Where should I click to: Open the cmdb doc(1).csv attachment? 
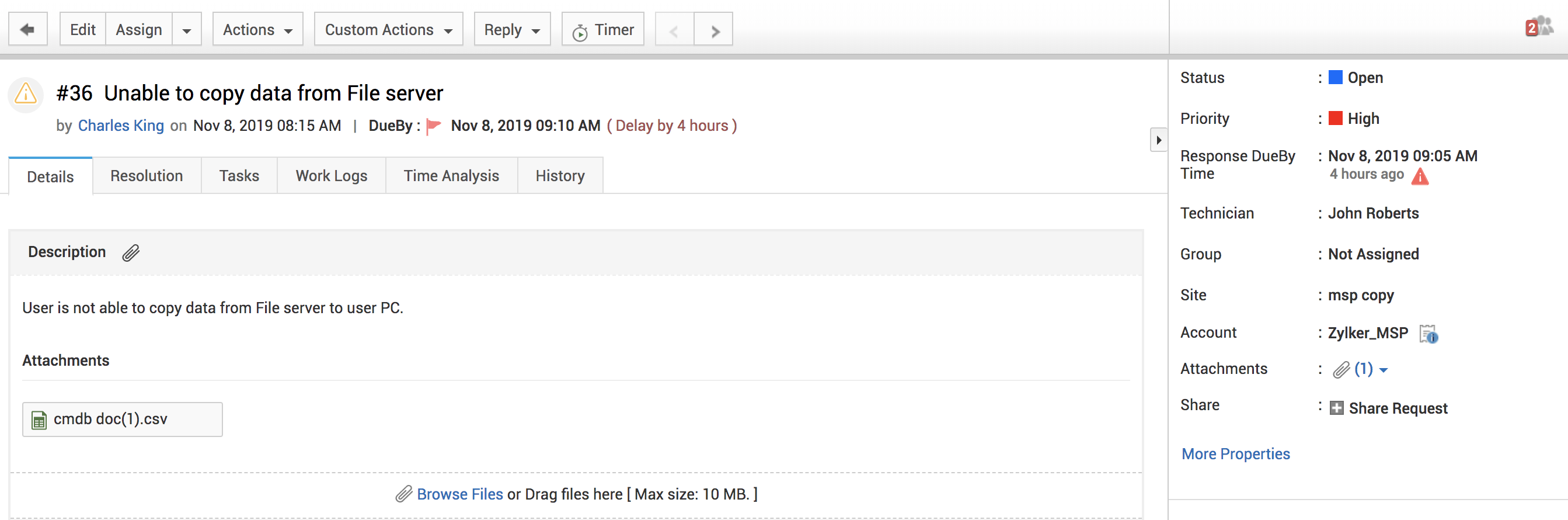click(110, 419)
